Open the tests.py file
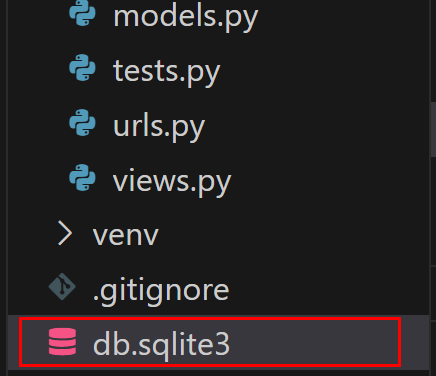 point(167,72)
